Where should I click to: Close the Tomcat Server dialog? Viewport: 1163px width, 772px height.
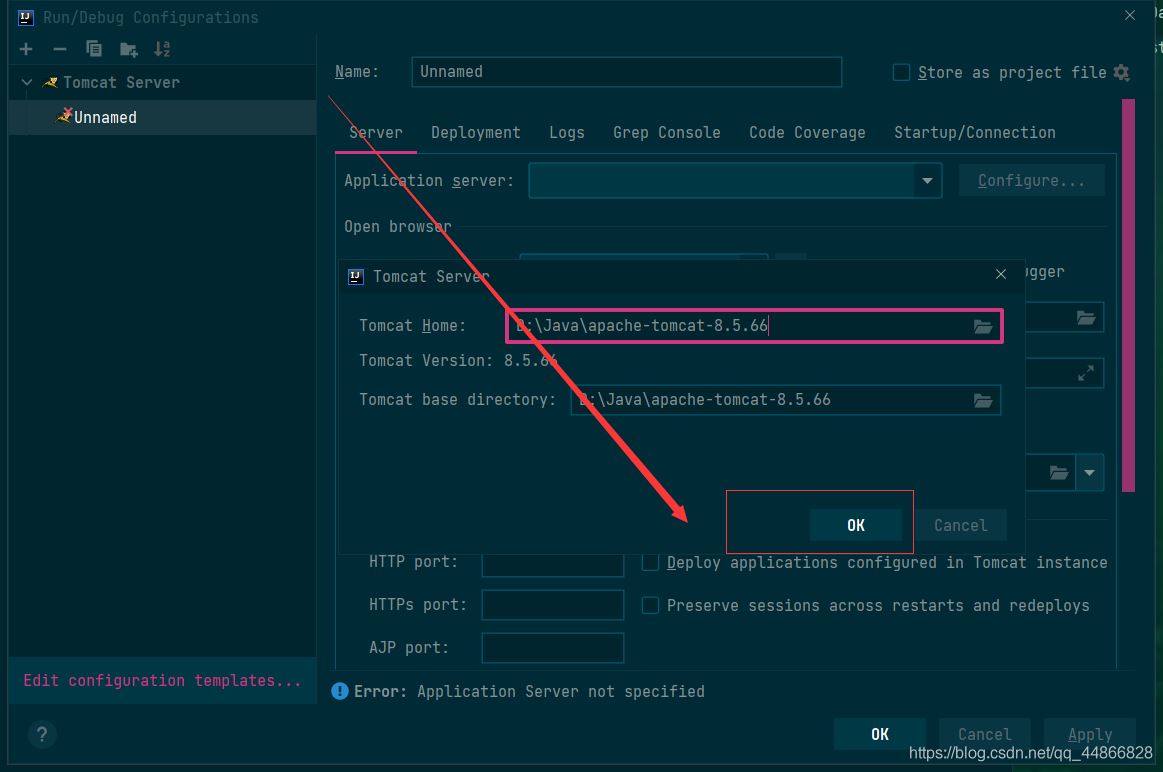(1001, 274)
